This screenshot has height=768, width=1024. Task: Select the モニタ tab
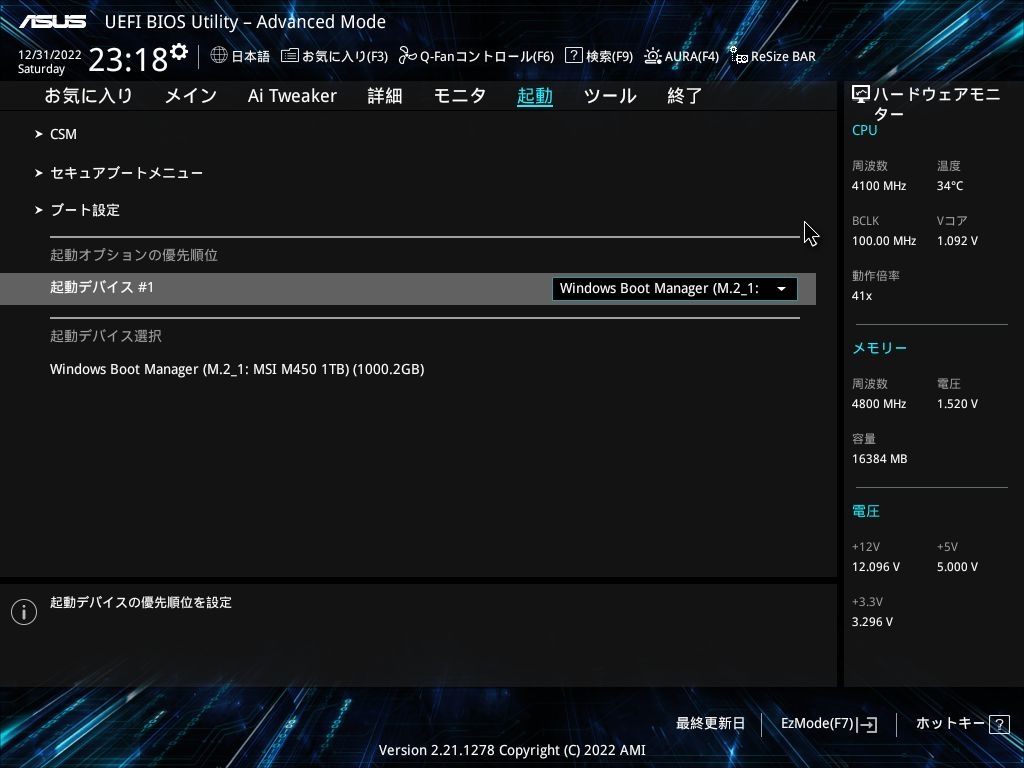[x=460, y=96]
